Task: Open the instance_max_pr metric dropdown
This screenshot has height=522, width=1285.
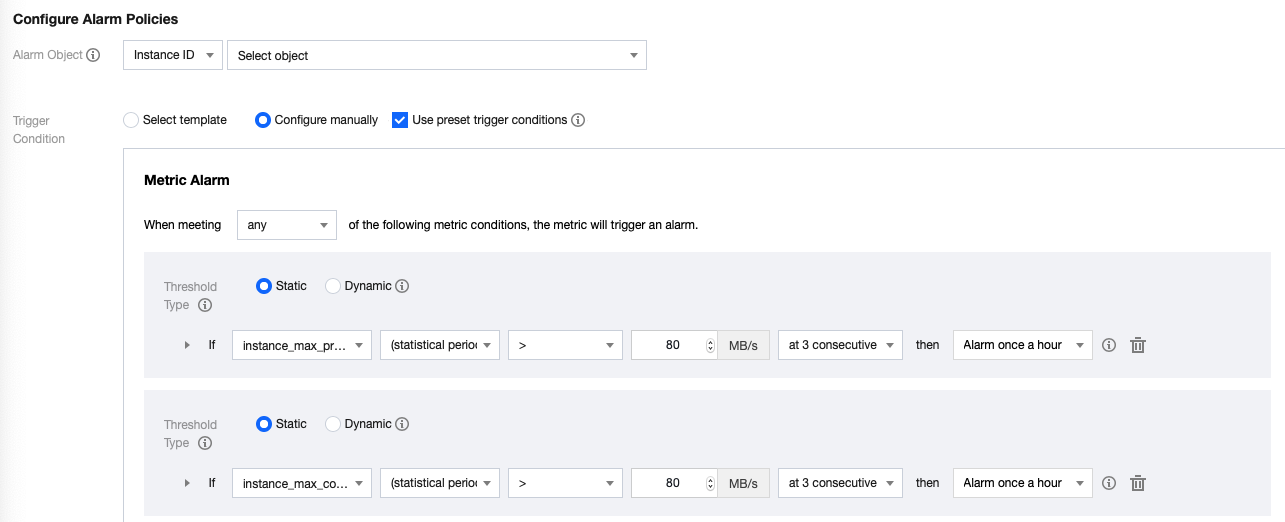Action: point(301,345)
